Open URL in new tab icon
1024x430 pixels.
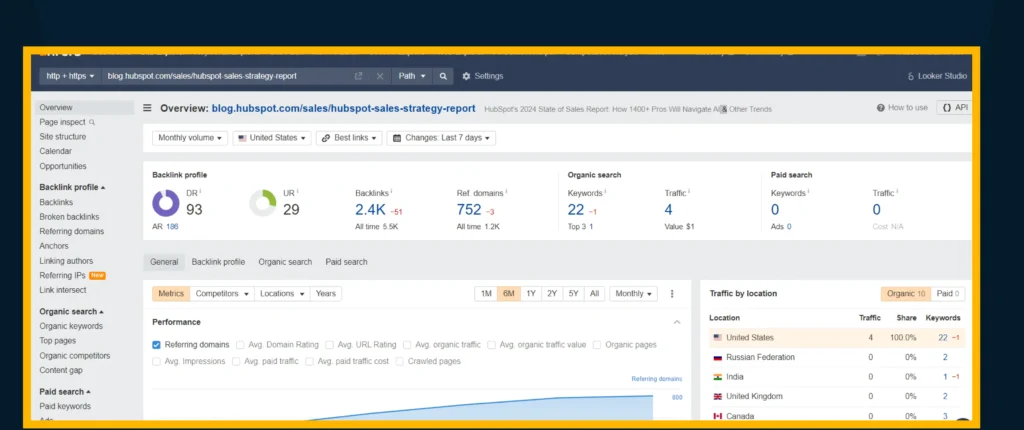pyautogui.click(x=359, y=76)
